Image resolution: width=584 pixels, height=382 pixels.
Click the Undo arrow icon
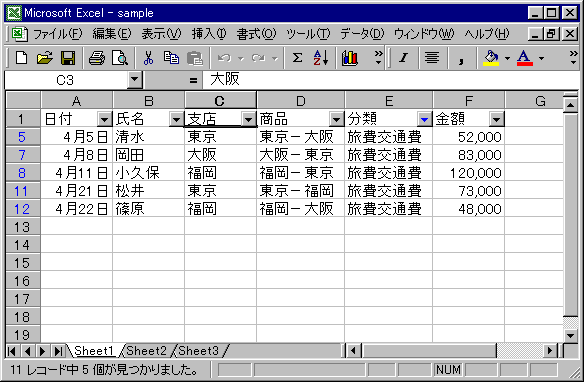point(224,58)
